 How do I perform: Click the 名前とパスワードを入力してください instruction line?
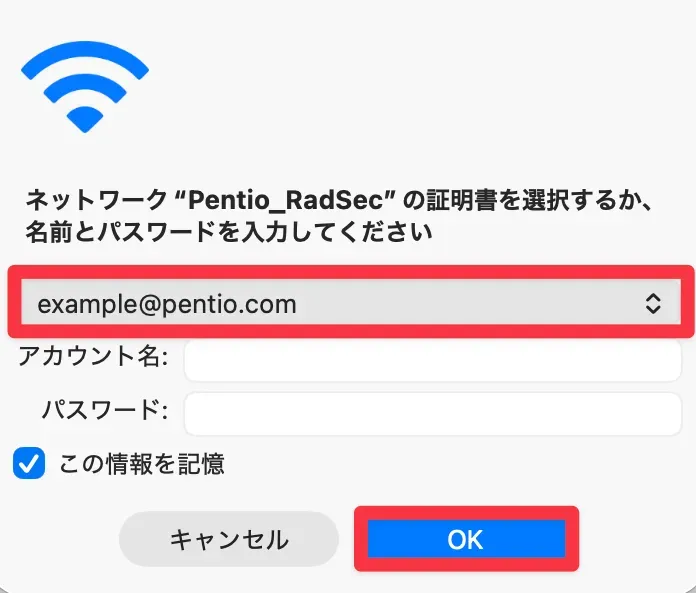tap(228, 233)
